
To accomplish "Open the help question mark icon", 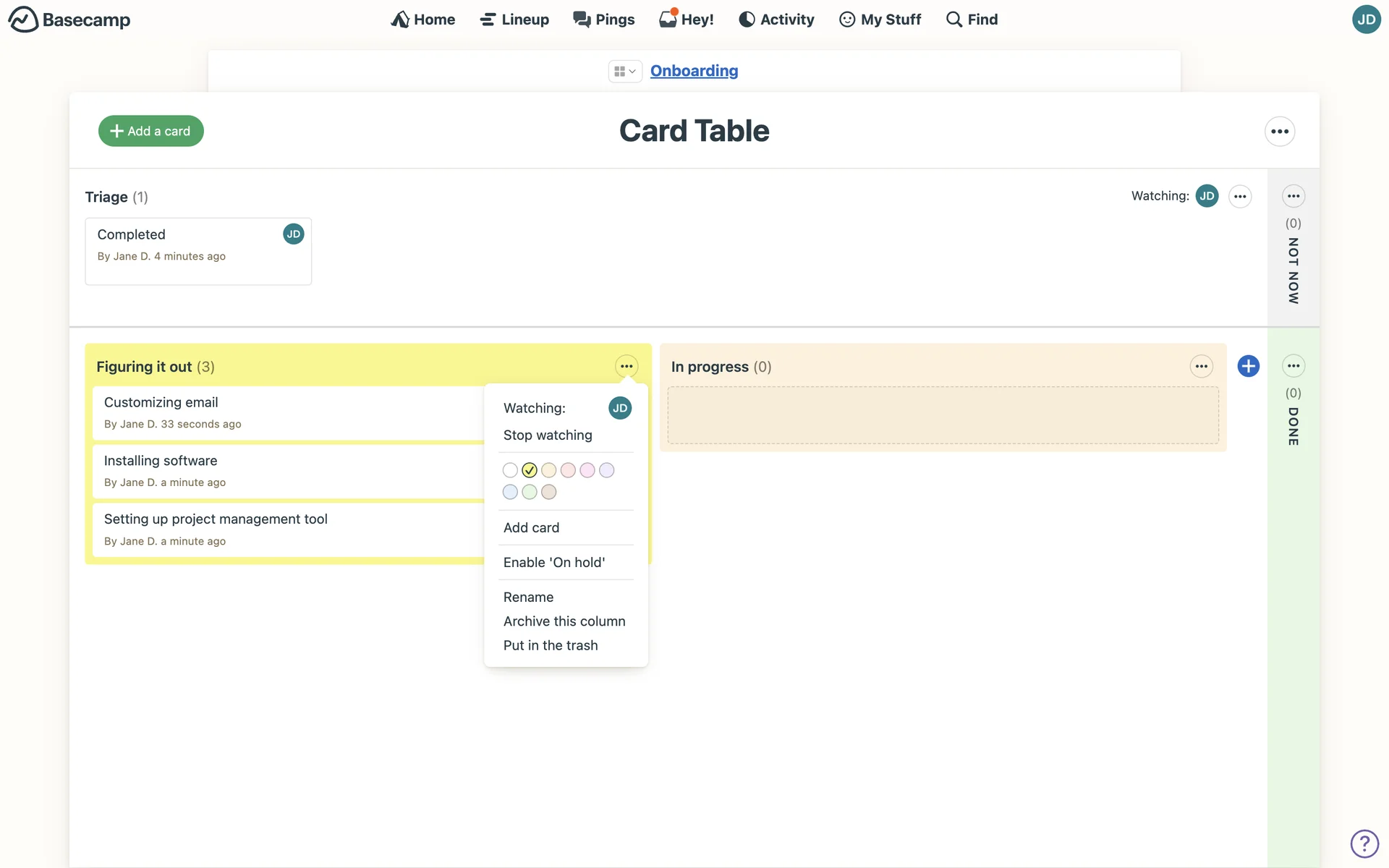I will coord(1364,843).
